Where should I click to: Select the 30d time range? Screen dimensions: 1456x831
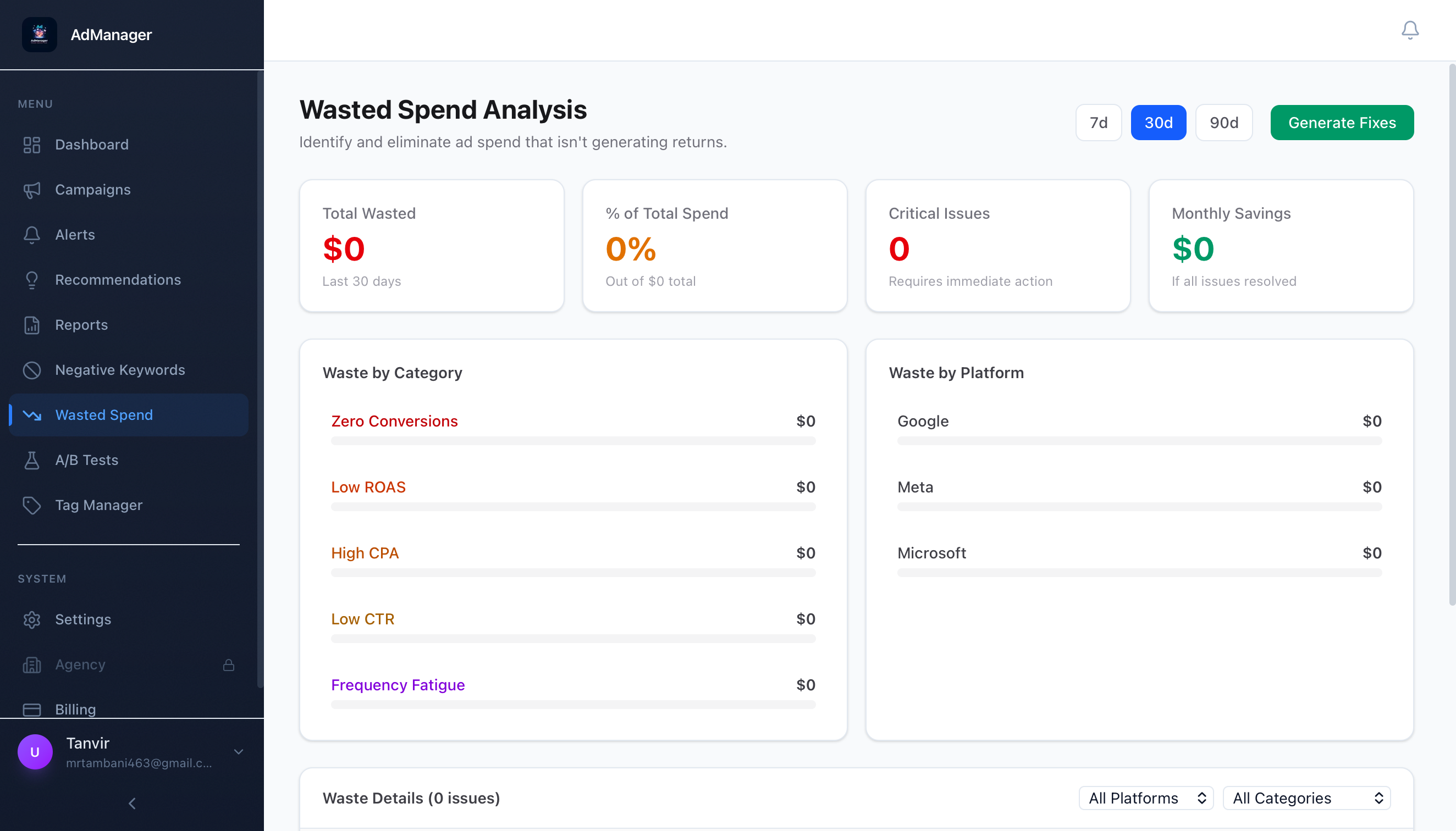1158,123
